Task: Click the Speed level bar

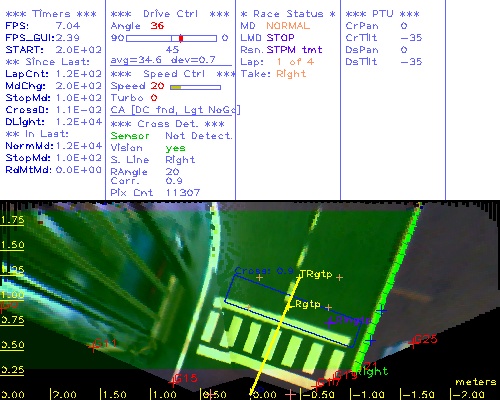Action: point(195,87)
